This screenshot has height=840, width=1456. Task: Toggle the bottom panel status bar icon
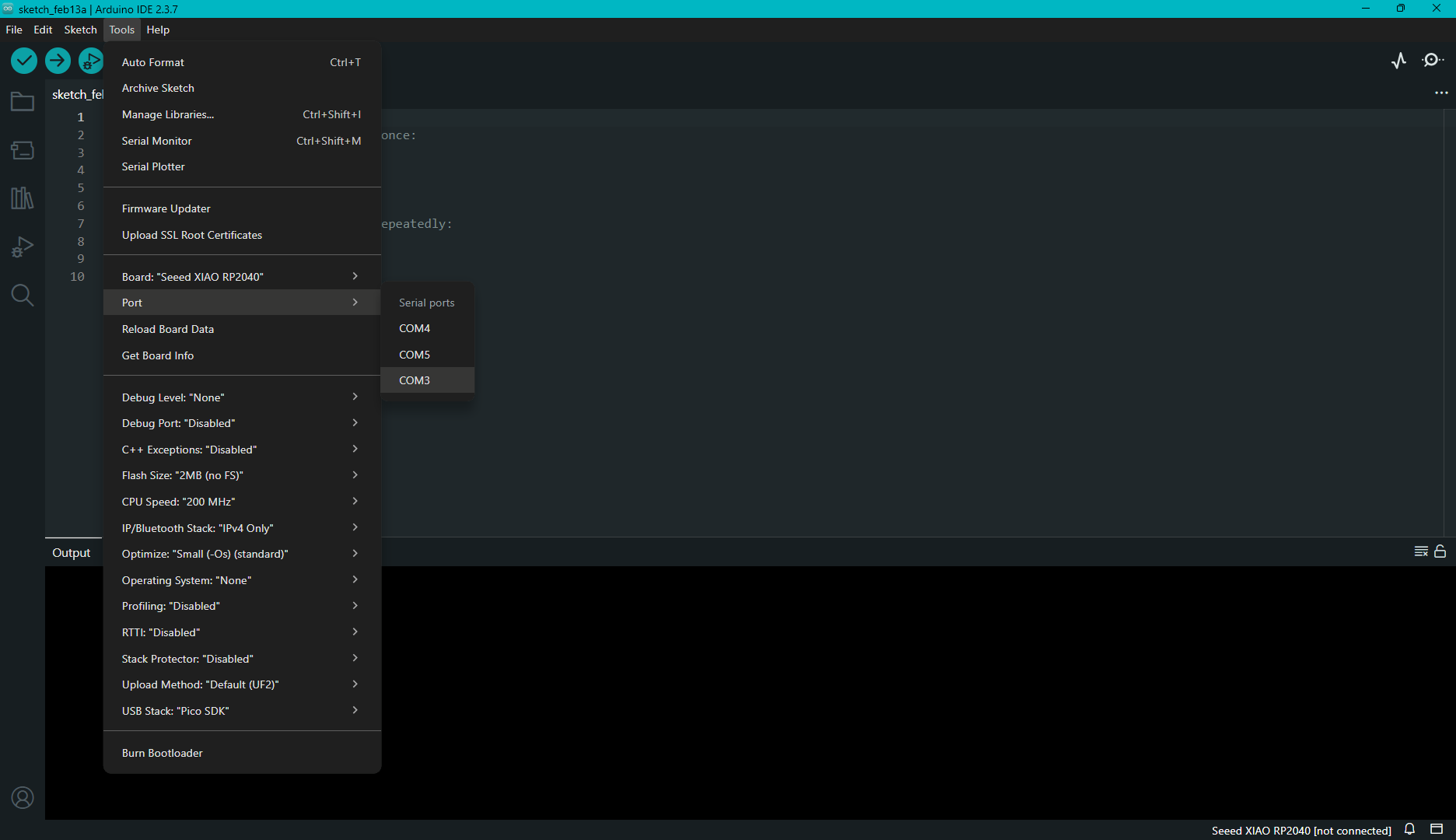click(x=1437, y=829)
